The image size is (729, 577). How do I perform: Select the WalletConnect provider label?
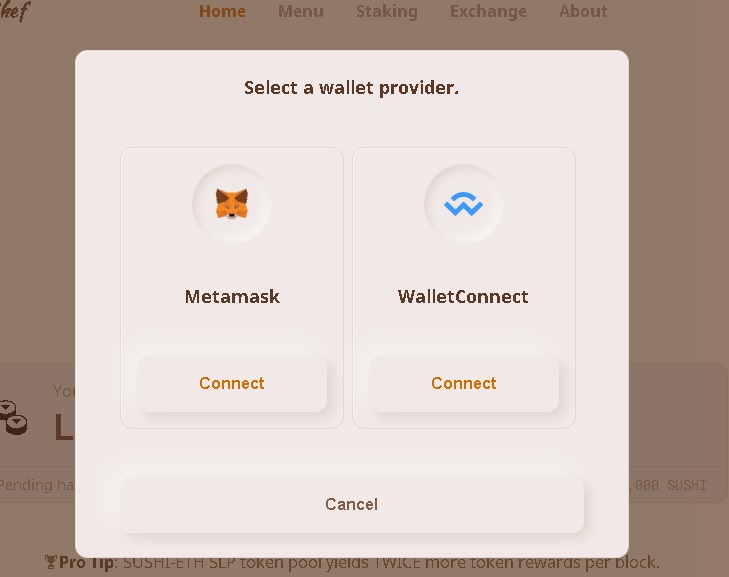click(x=463, y=297)
